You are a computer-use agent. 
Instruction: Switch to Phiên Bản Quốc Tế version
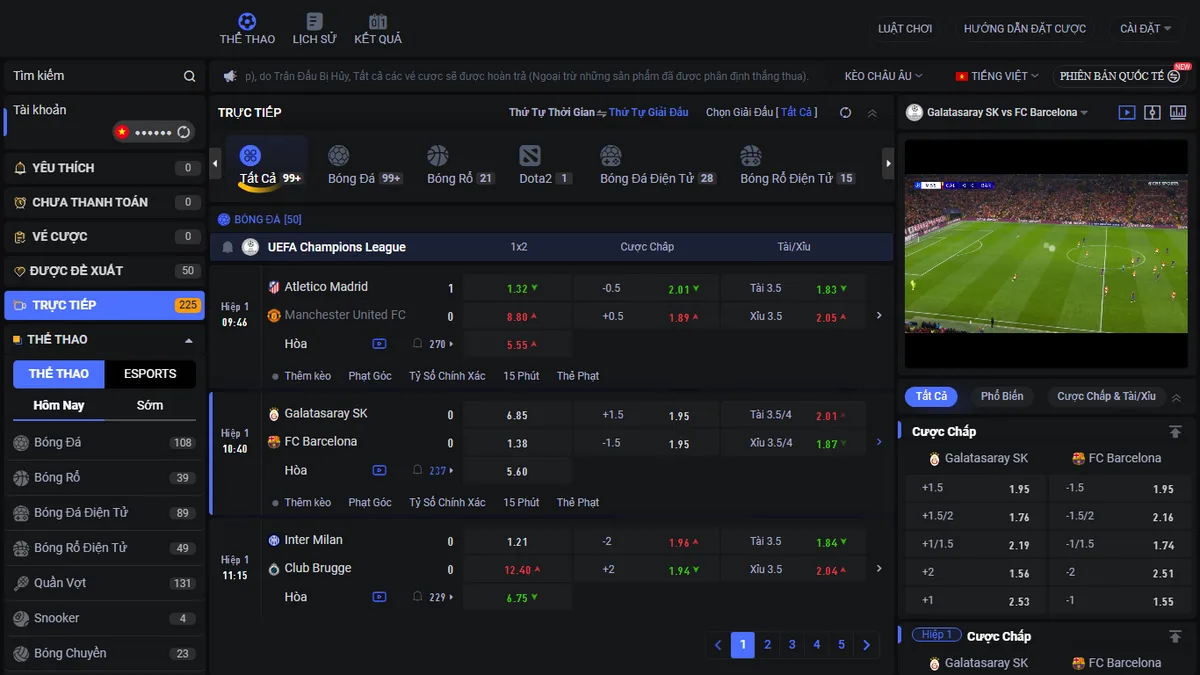1120,76
